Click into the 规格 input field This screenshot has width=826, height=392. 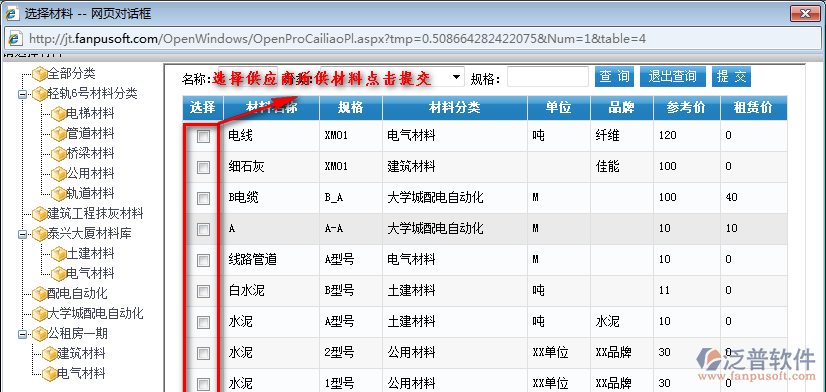(x=548, y=77)
